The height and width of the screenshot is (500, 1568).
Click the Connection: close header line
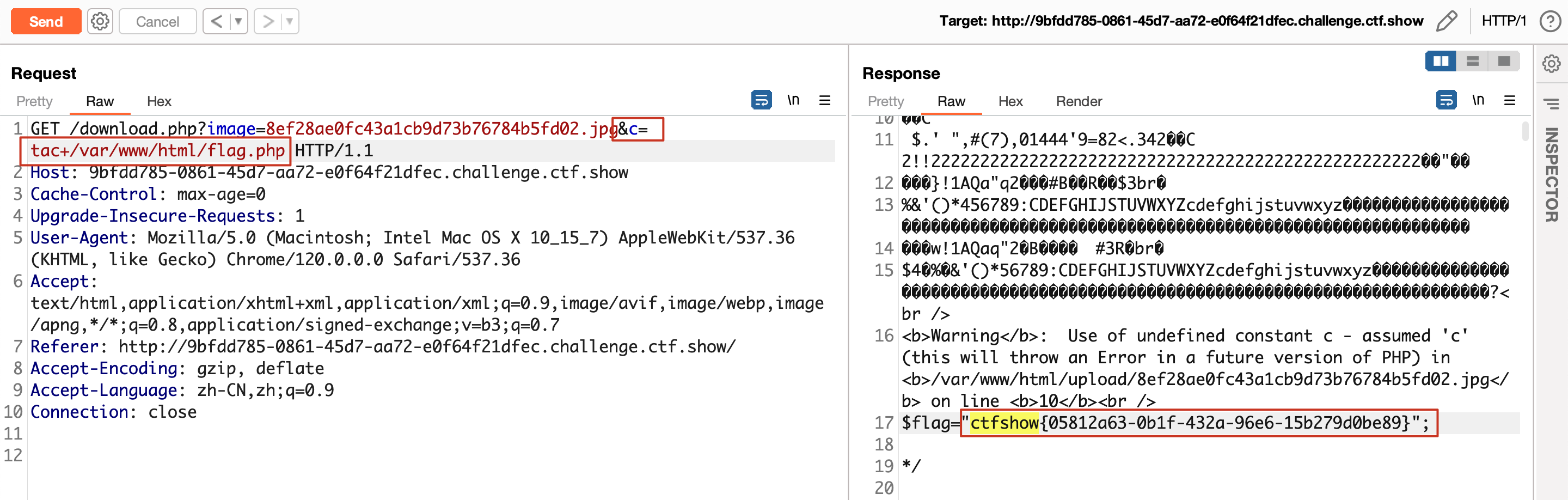113,412
